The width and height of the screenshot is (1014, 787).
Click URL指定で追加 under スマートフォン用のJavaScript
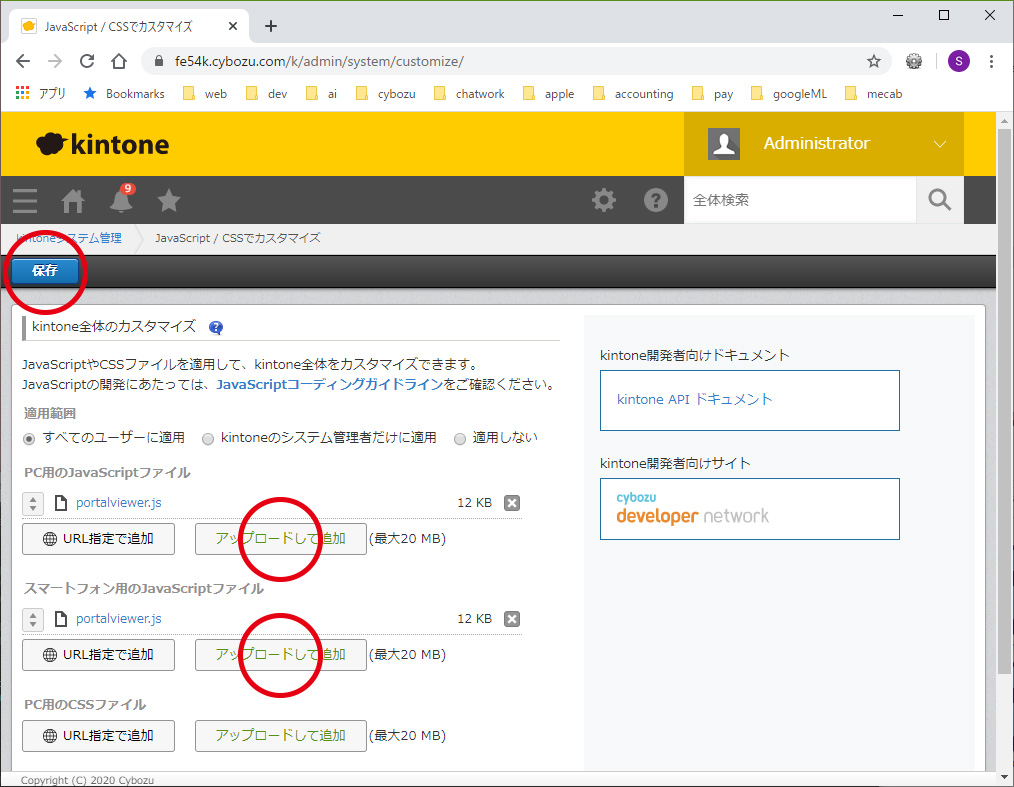point(98,654)
